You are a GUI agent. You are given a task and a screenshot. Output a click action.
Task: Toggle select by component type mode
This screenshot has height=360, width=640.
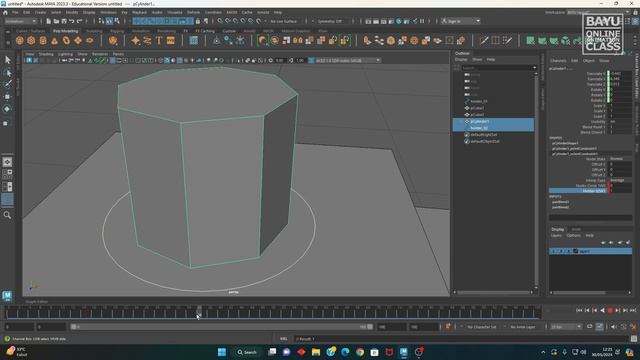[x=117, y=21]
